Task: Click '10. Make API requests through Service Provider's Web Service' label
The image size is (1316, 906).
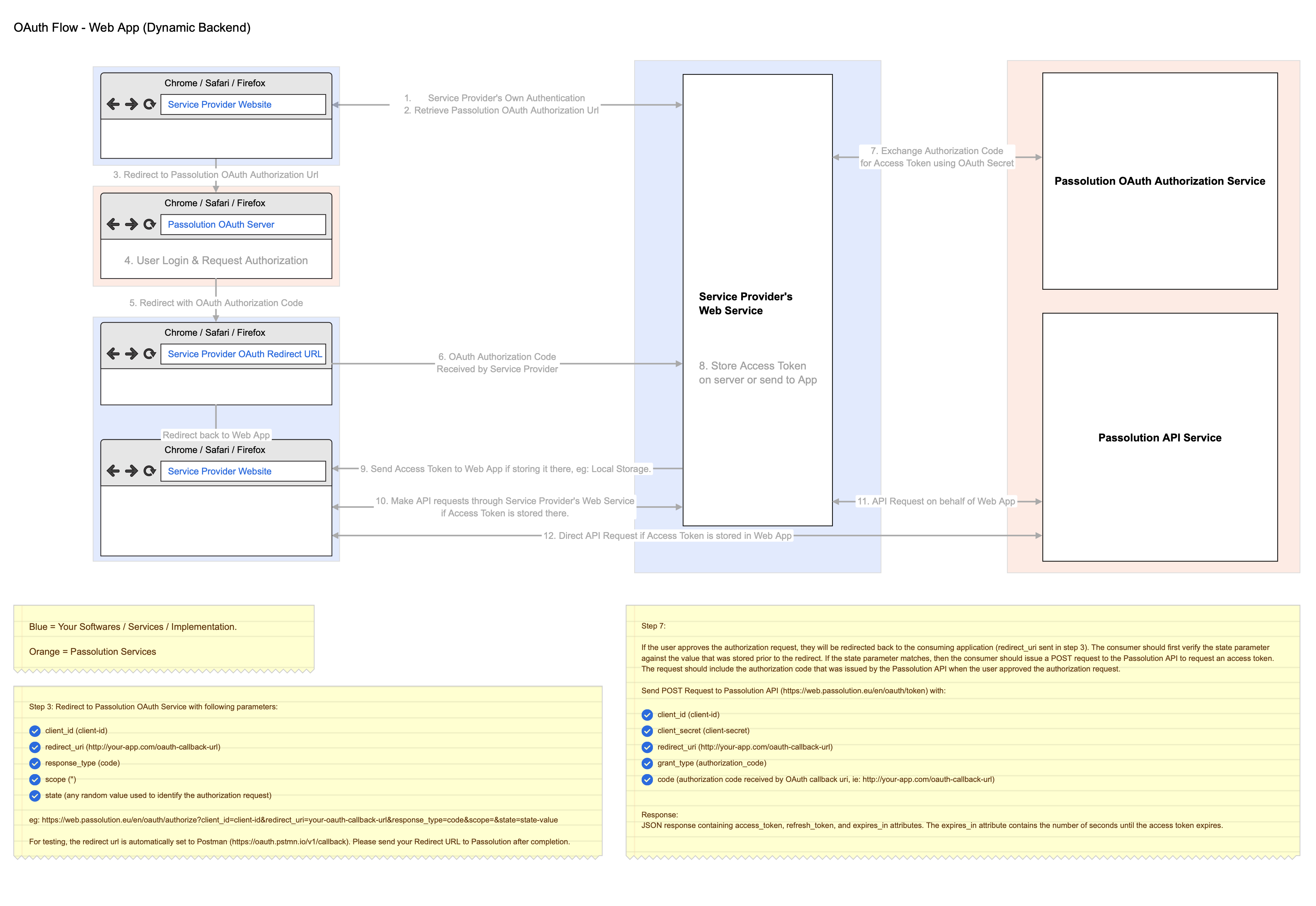Action: [505, 507]
